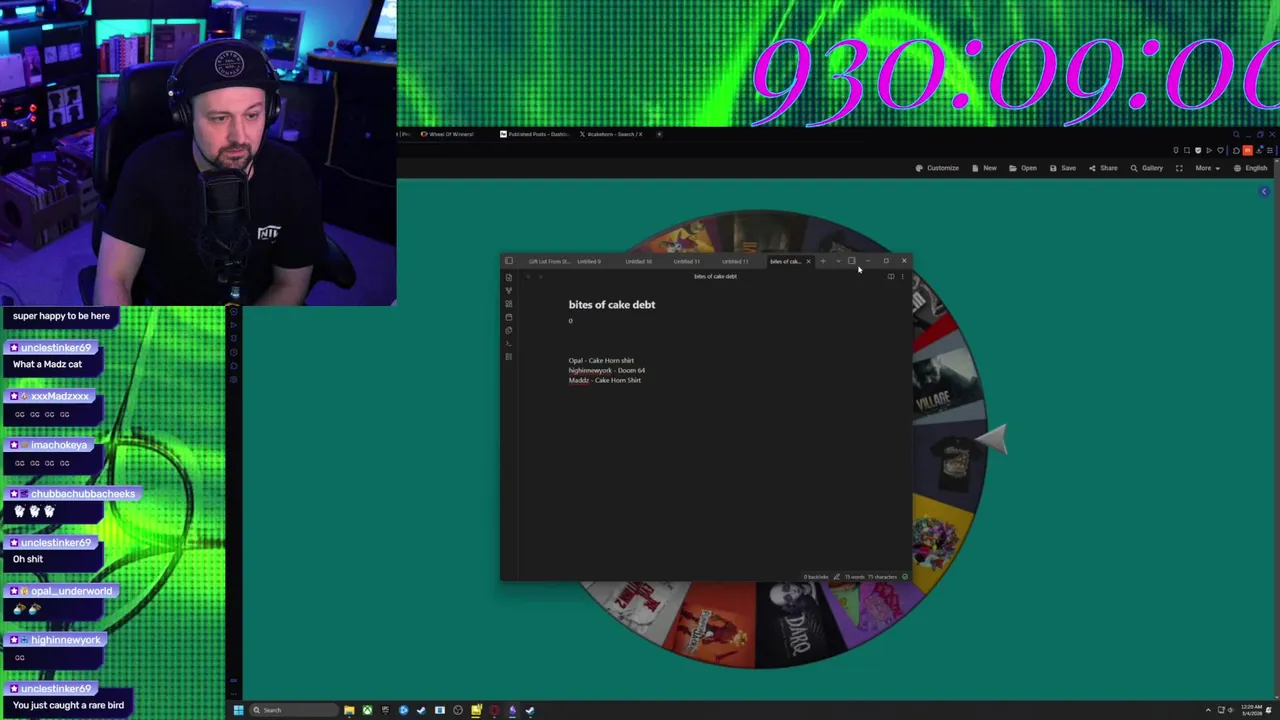Click the sync checkmark status icon in Obsidian
Viewport: 1280px width, 720px height.
(905, 577)
